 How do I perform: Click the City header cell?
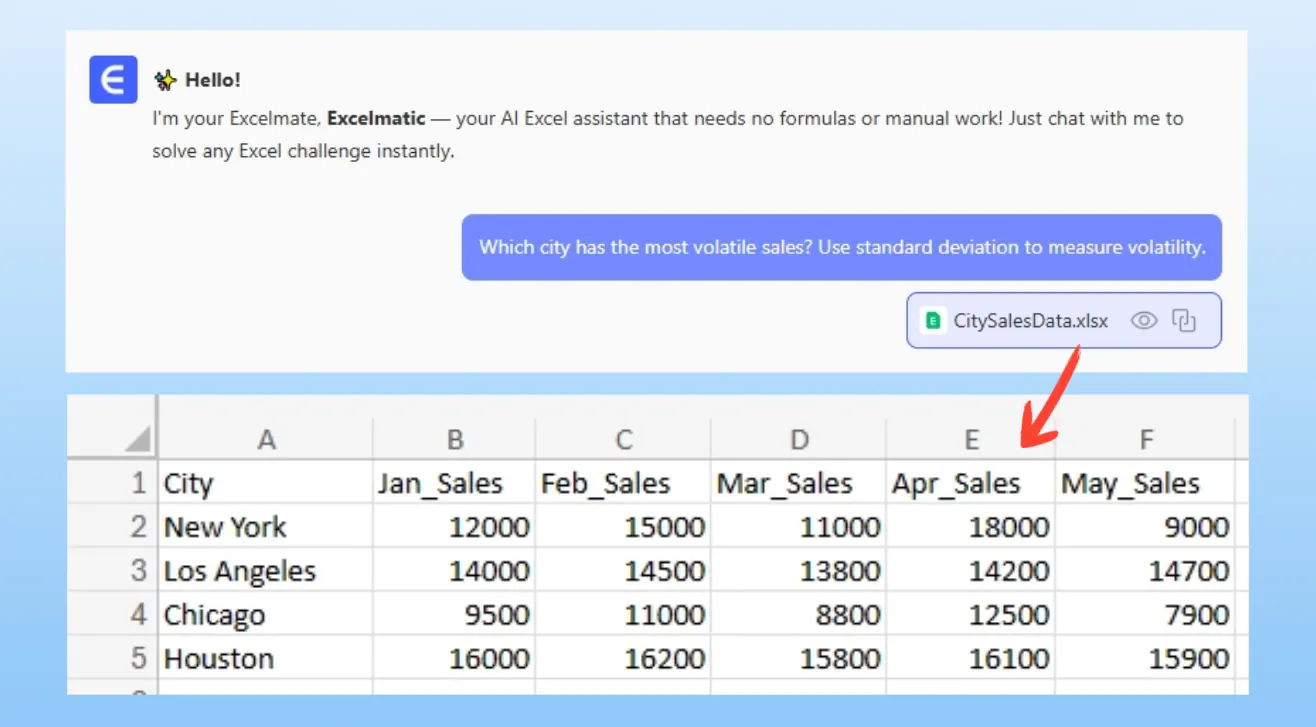(x=265, y=484)
